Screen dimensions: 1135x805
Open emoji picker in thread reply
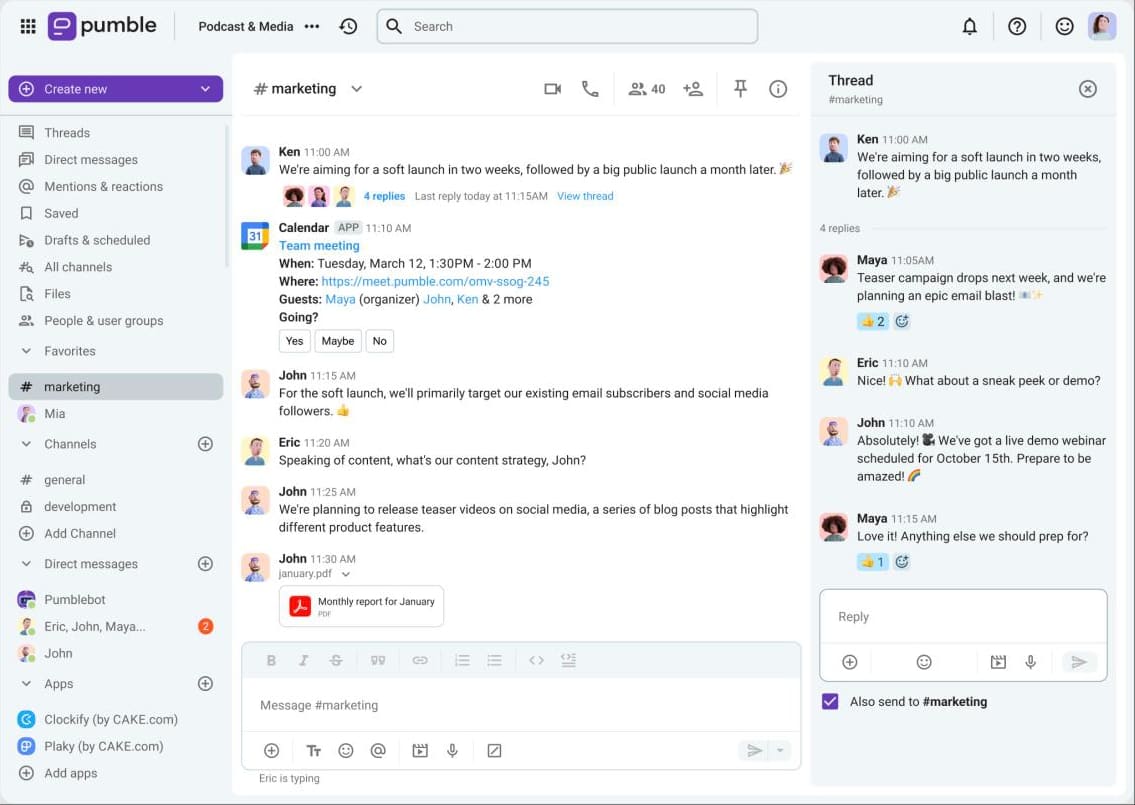(924, 662)
